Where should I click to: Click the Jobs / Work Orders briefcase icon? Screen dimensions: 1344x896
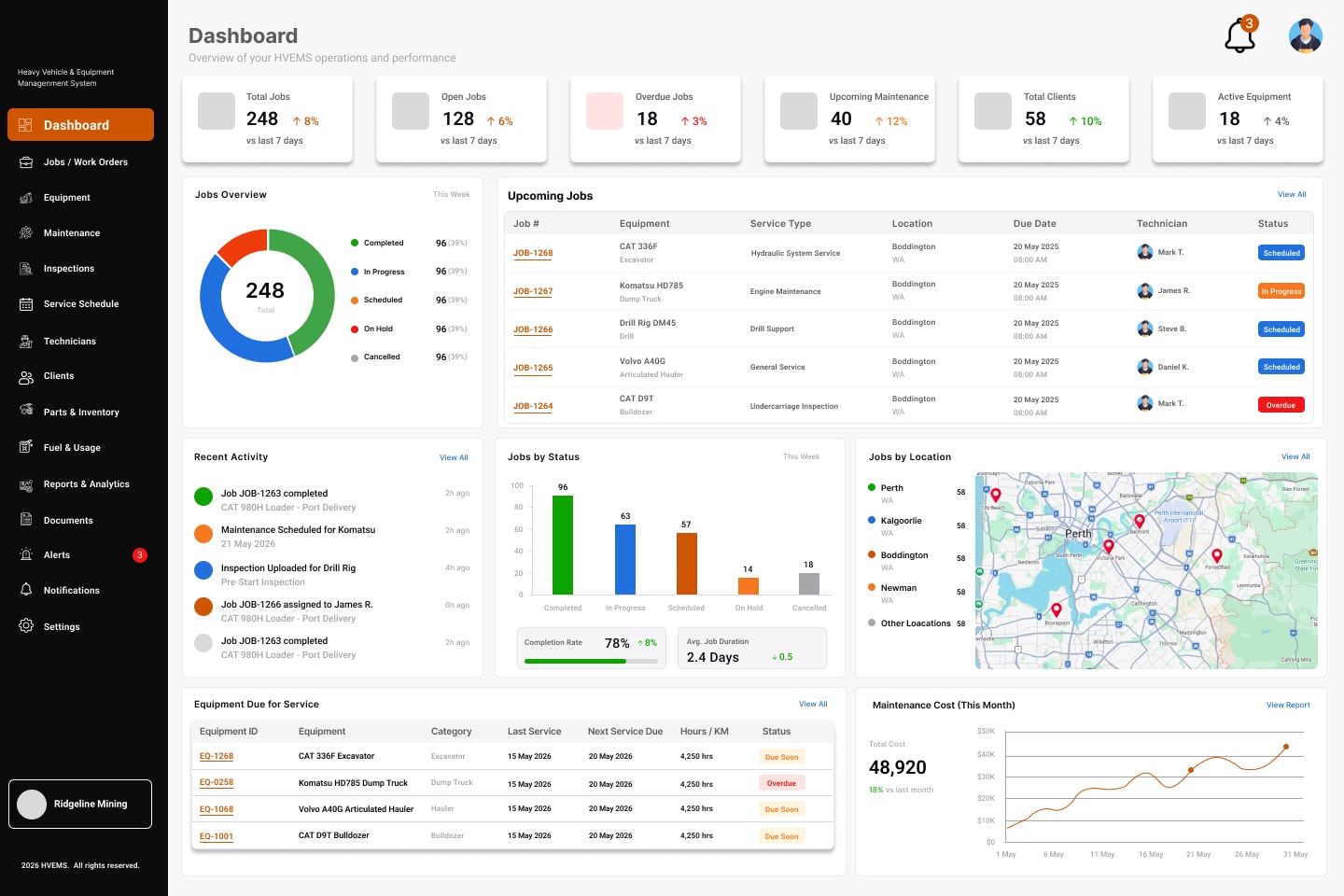coord(26,162)
